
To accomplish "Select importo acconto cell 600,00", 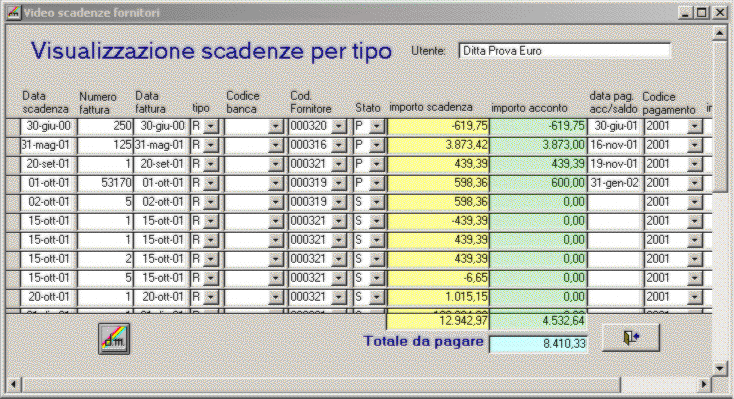I will (538, 184).
